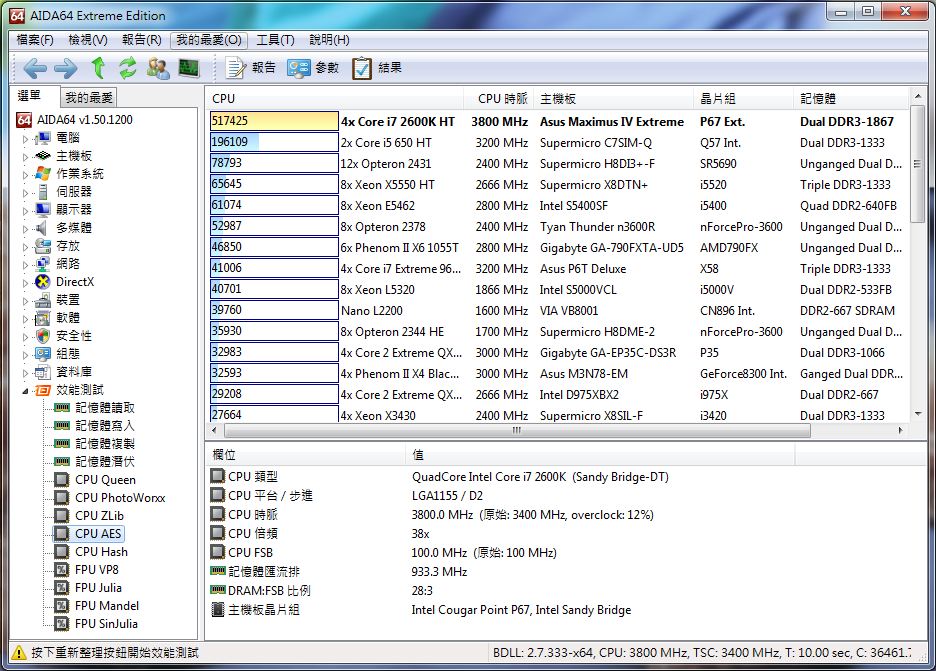The height and width of the screenshot is (671, 936).
Task: Select the CPU ZLib benchmark icon
Action: point(61,515)
